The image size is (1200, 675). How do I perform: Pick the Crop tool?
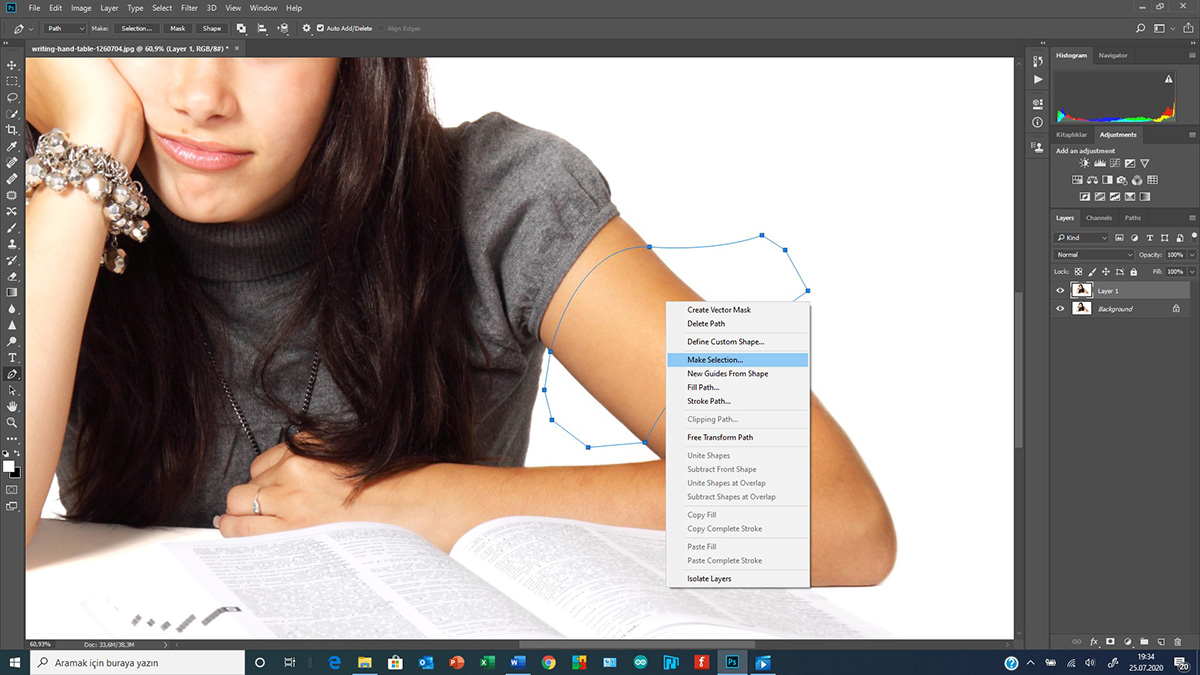[12, 130]
